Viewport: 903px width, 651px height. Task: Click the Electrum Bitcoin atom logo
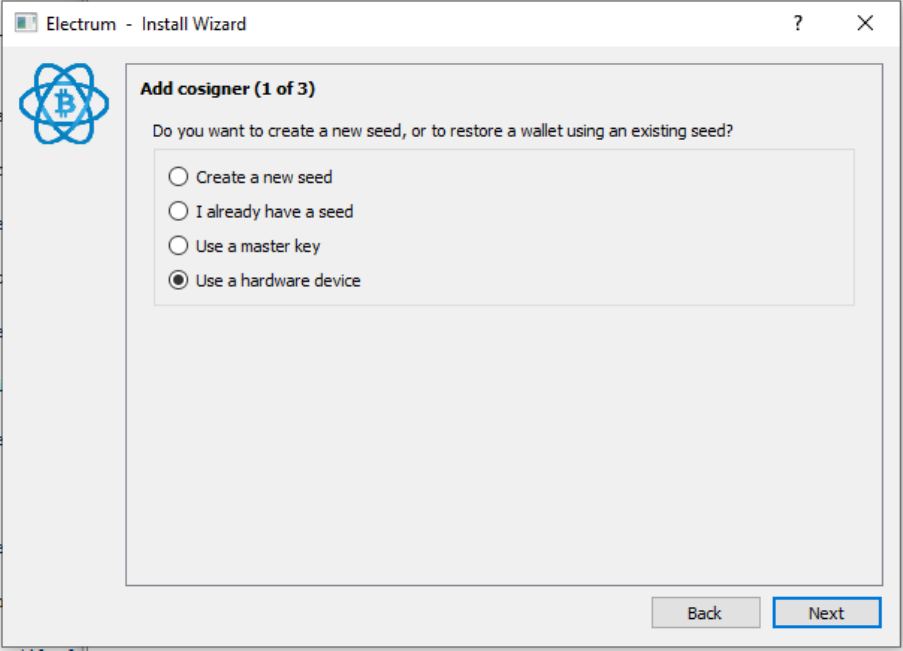pyautogui.click(x=63, y=102)
